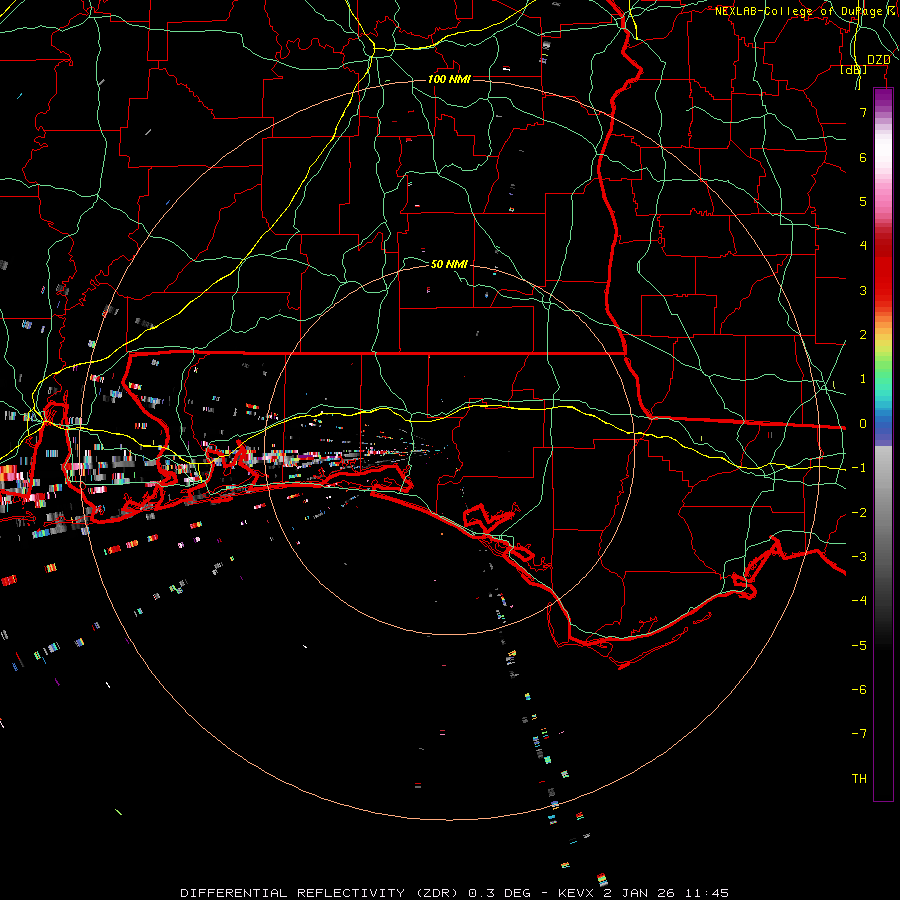Click the '3' value on the color scale
The height and width of the screenshot is (900, 900).
(863, 290)
